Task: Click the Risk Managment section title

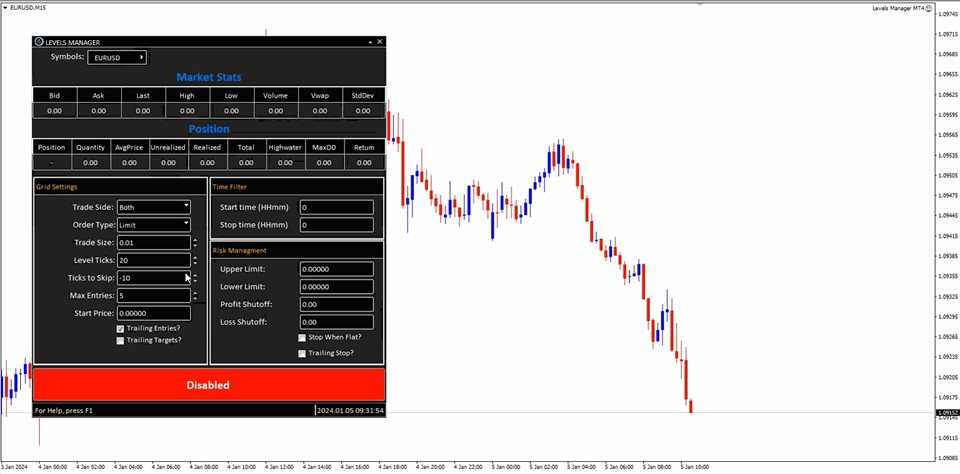Action: [239, 250]
